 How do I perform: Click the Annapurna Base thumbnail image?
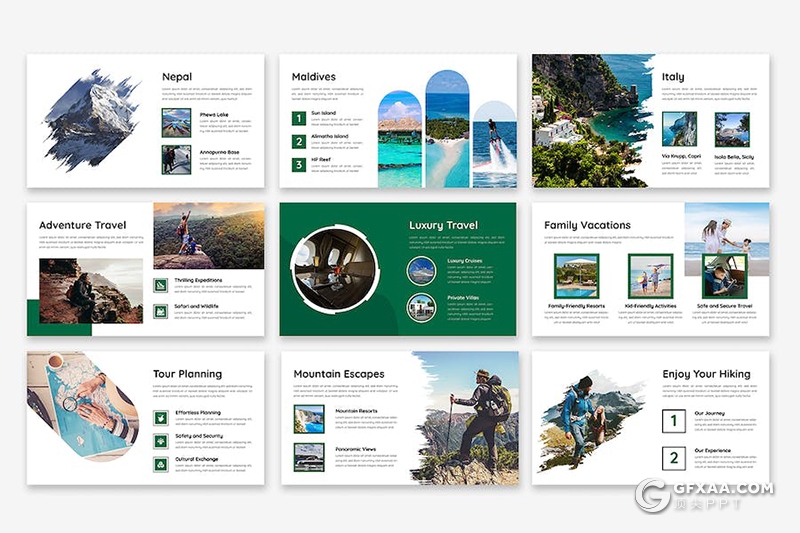click(x=176, y=160)
